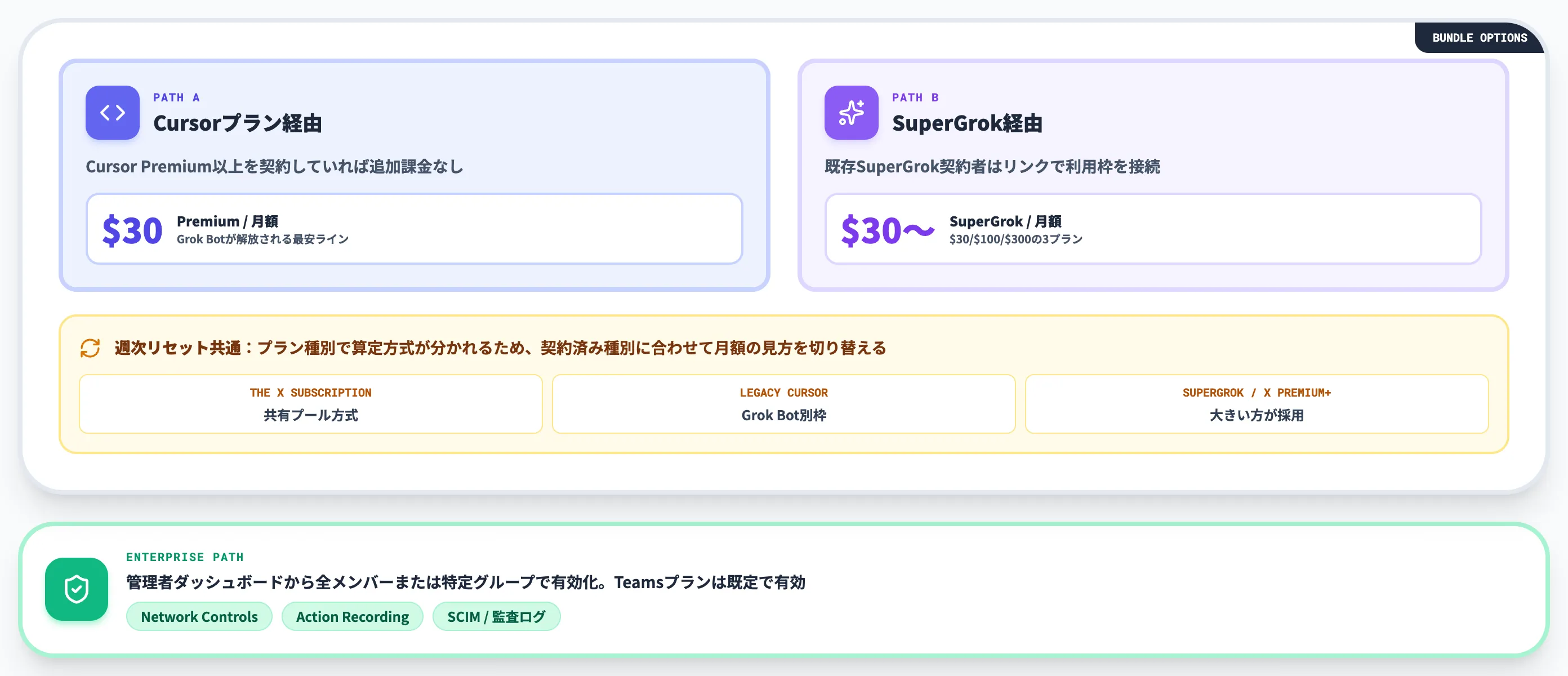
Task: Click the 管理者ダッシュボード enterprise description
Action: point(465,582)
